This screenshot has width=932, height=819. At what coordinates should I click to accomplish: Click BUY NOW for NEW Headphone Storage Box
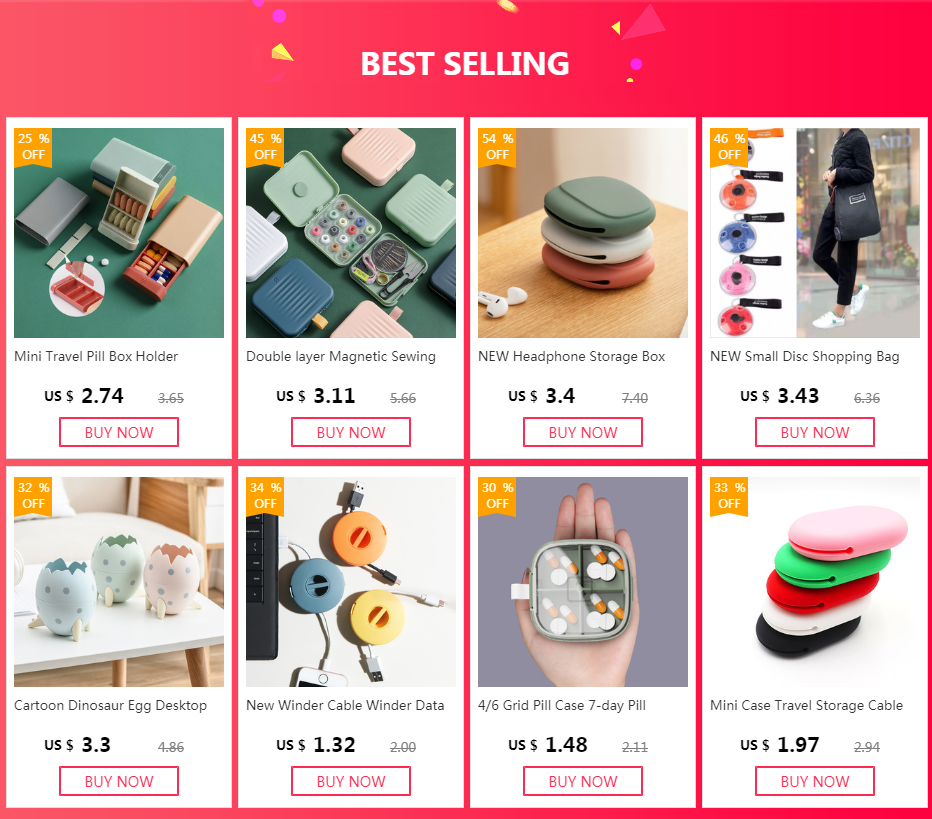pyautogui.click(x=582, y=432)
